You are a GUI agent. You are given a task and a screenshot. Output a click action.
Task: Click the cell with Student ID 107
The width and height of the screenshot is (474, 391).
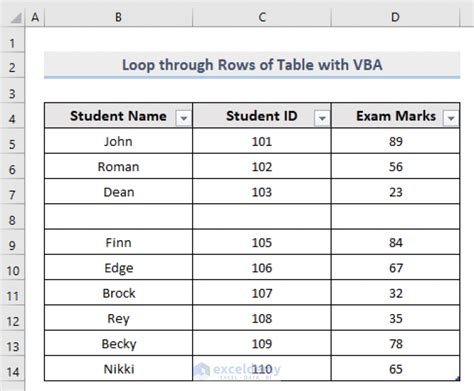tap(262, 293)
